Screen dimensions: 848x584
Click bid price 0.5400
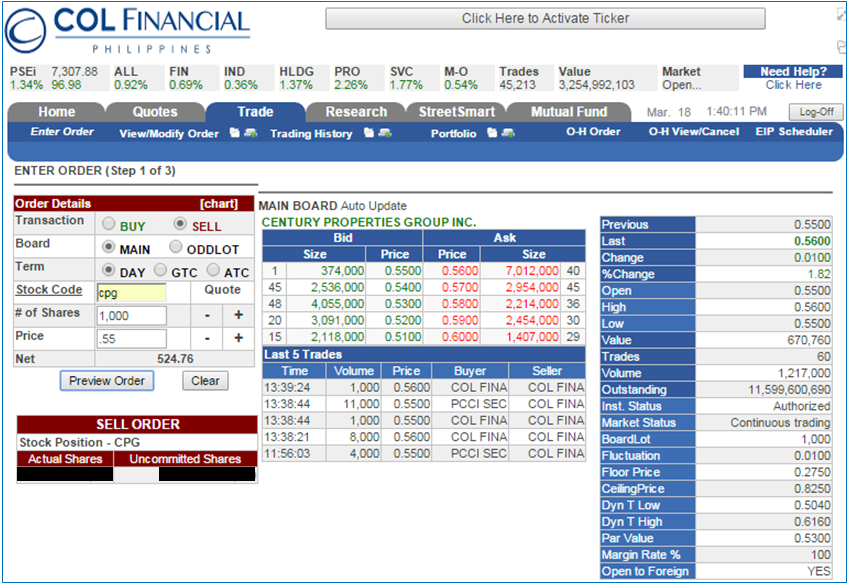tap(402, 287)
